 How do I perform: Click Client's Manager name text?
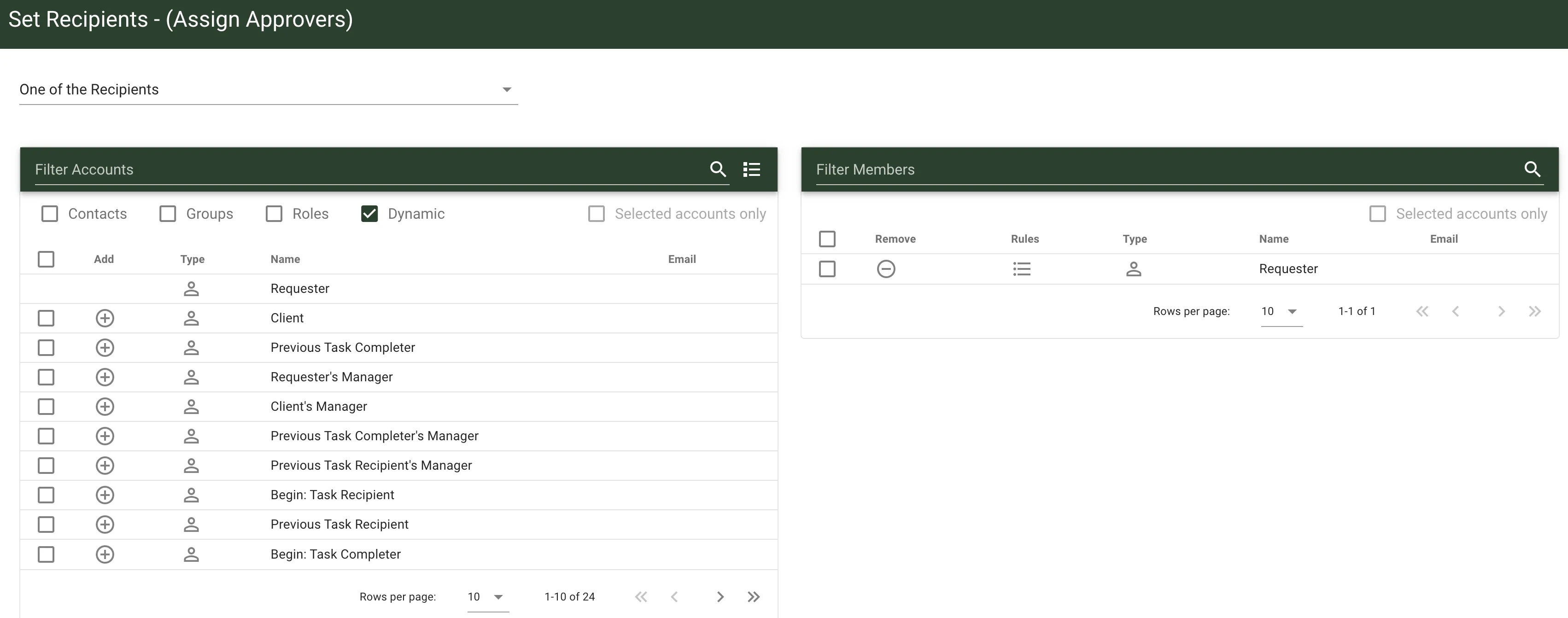[318, 406]
